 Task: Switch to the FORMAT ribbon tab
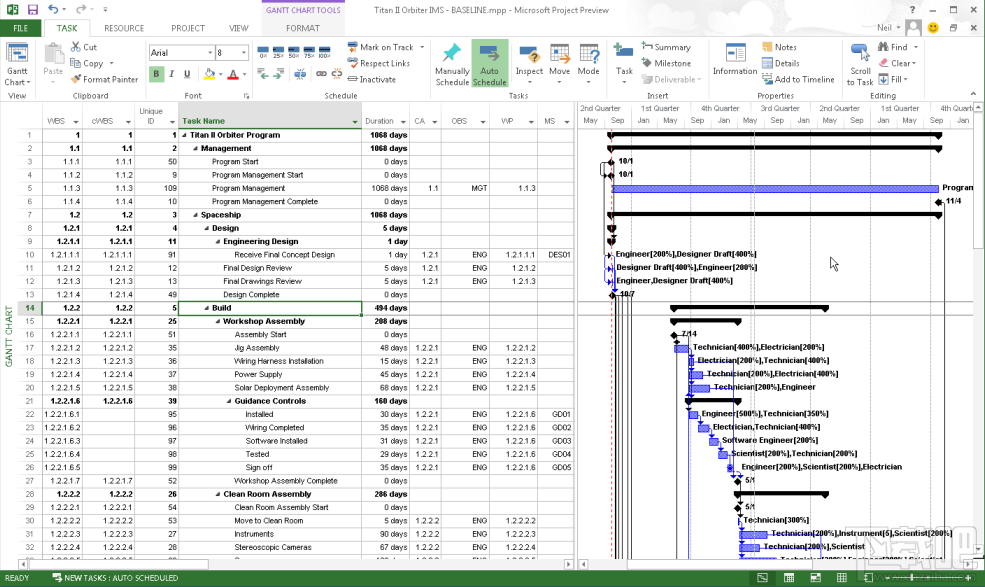(303, 28)
